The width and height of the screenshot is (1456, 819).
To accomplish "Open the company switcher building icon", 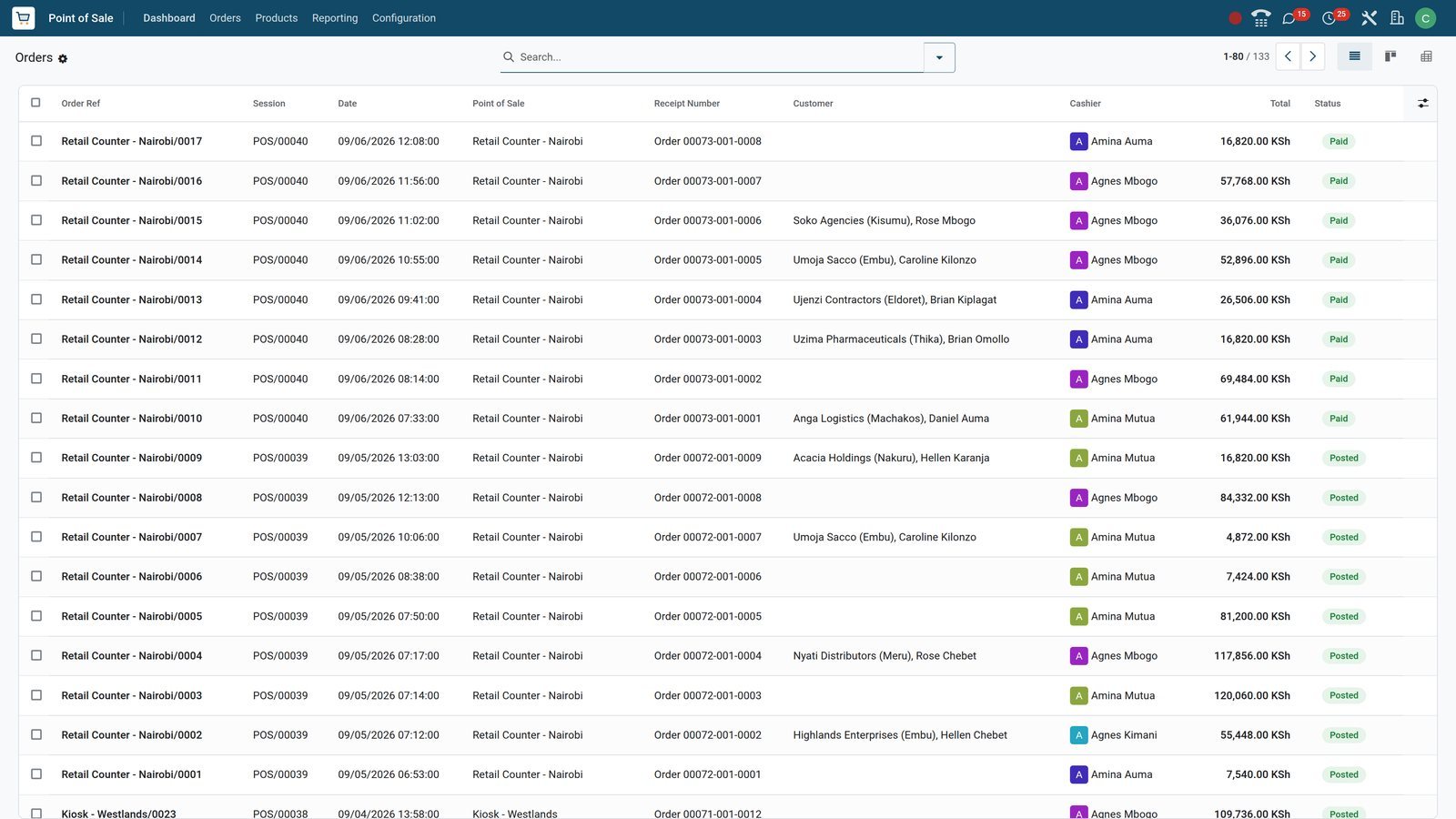I will pos(1397,18).
